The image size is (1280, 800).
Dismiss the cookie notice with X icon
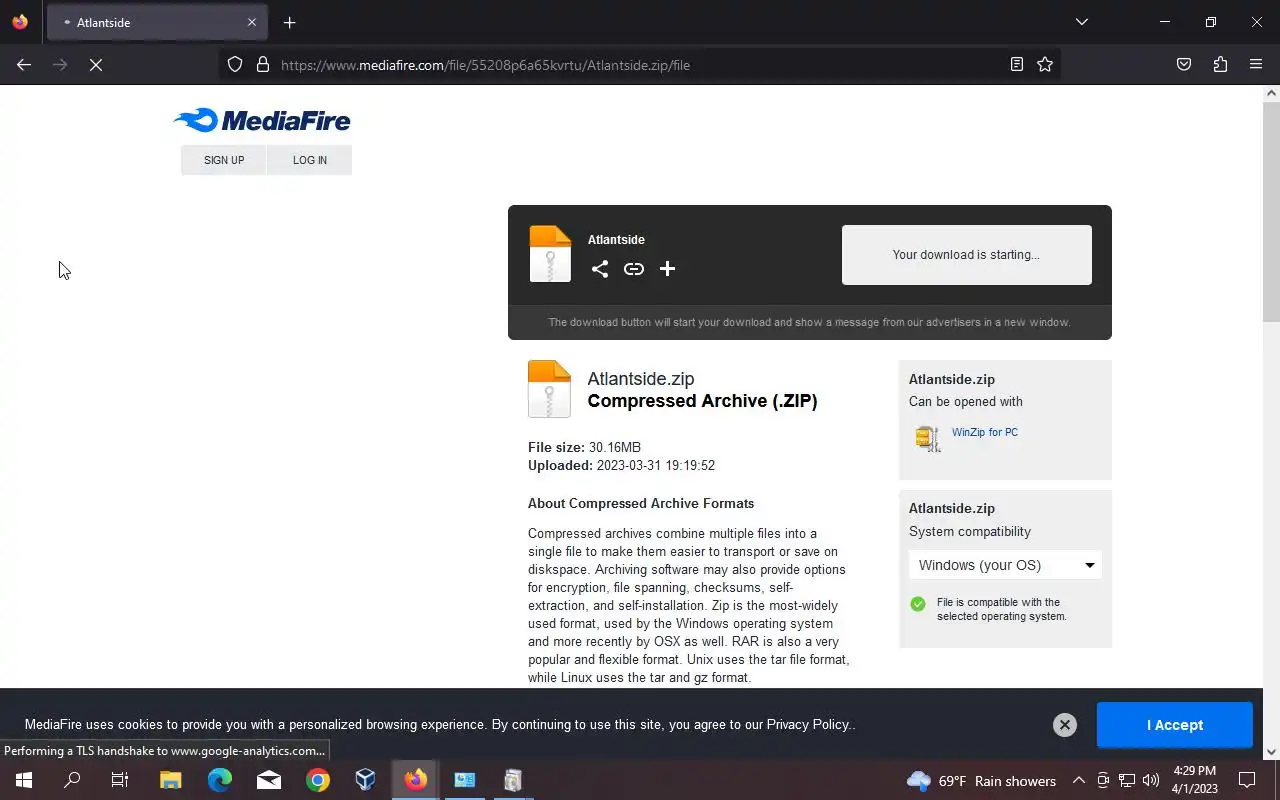point(1065,725)
